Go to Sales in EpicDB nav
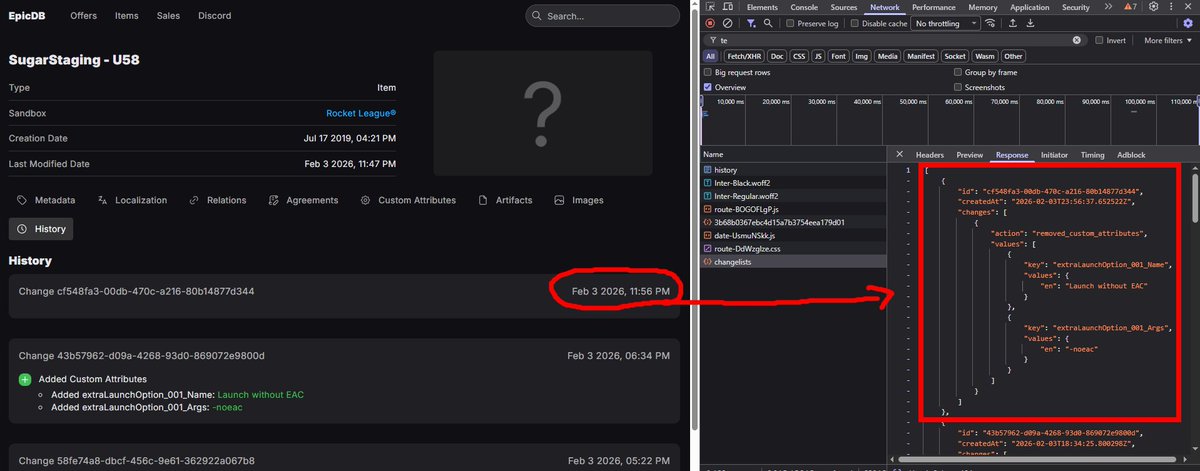Screen dimensions: 1200x471 (169, 16)
